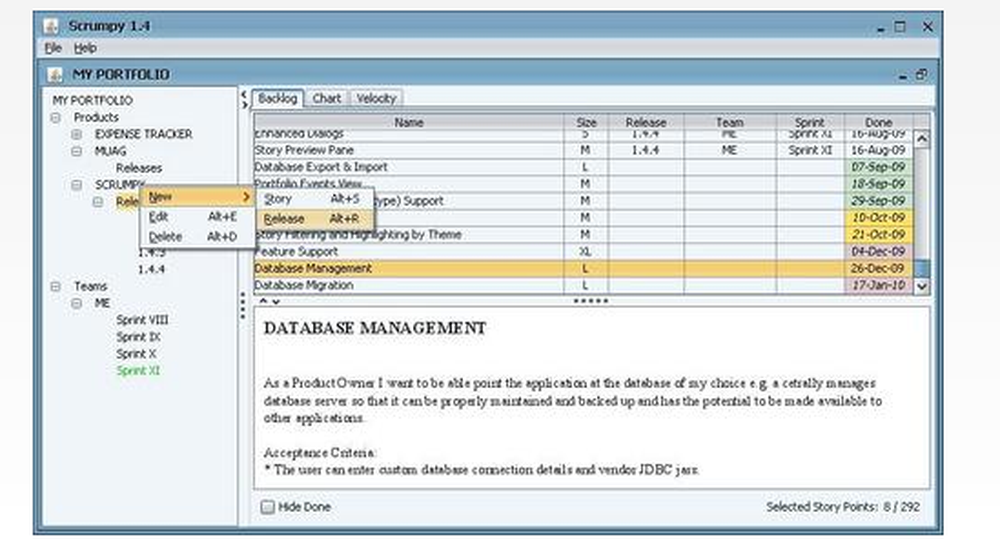This screenshot has height=553, width=1000.
Task: Select the Story Preview Pane row
Action: [x=584, y=151]
